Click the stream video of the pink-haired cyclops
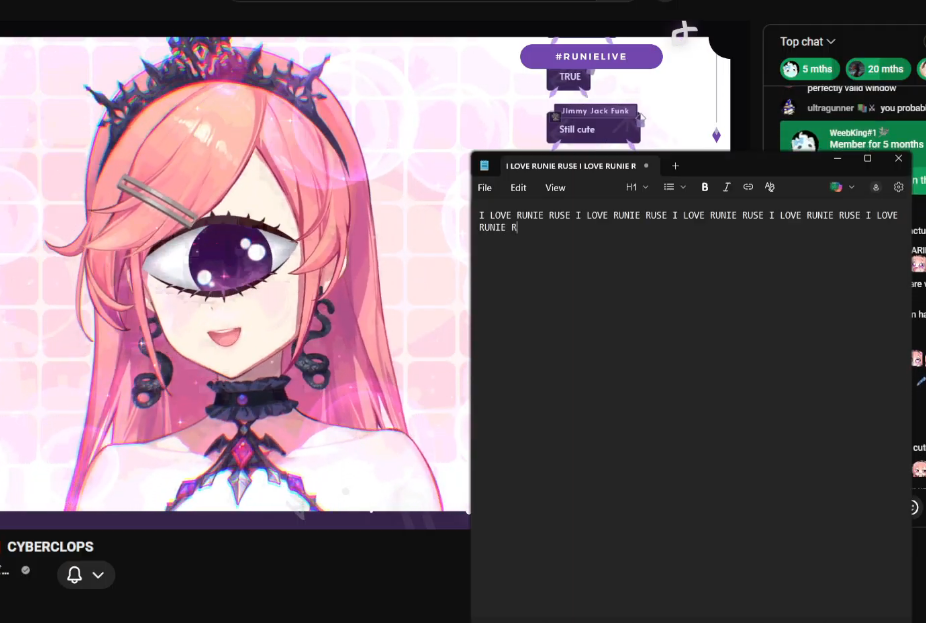The image size is (926, 623). [235, 274]
